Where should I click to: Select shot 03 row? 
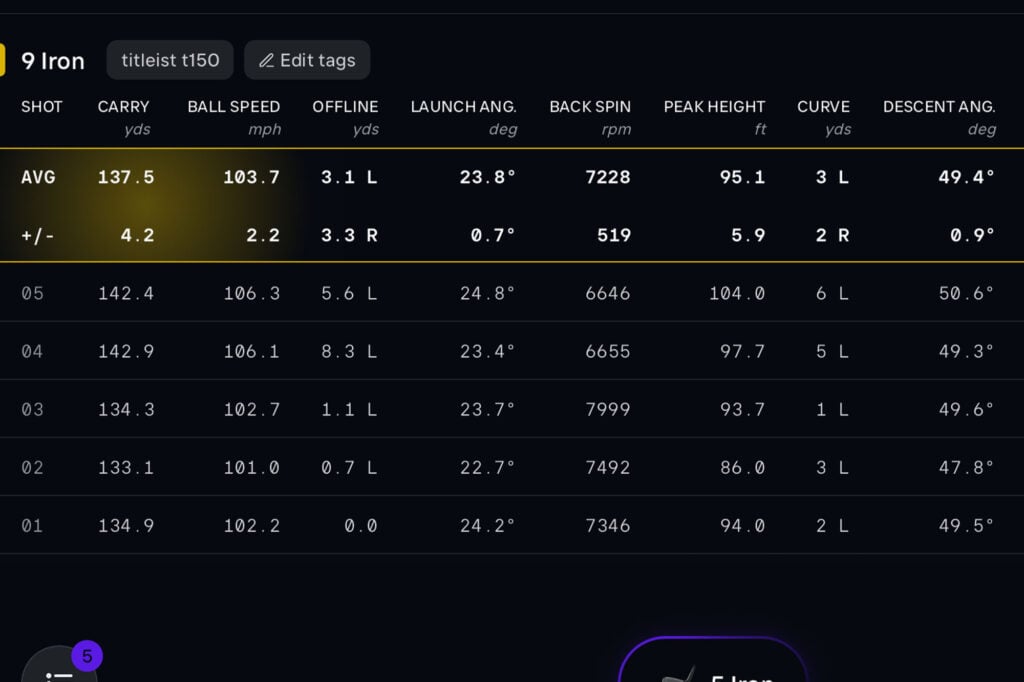click(x=510, y=409)
